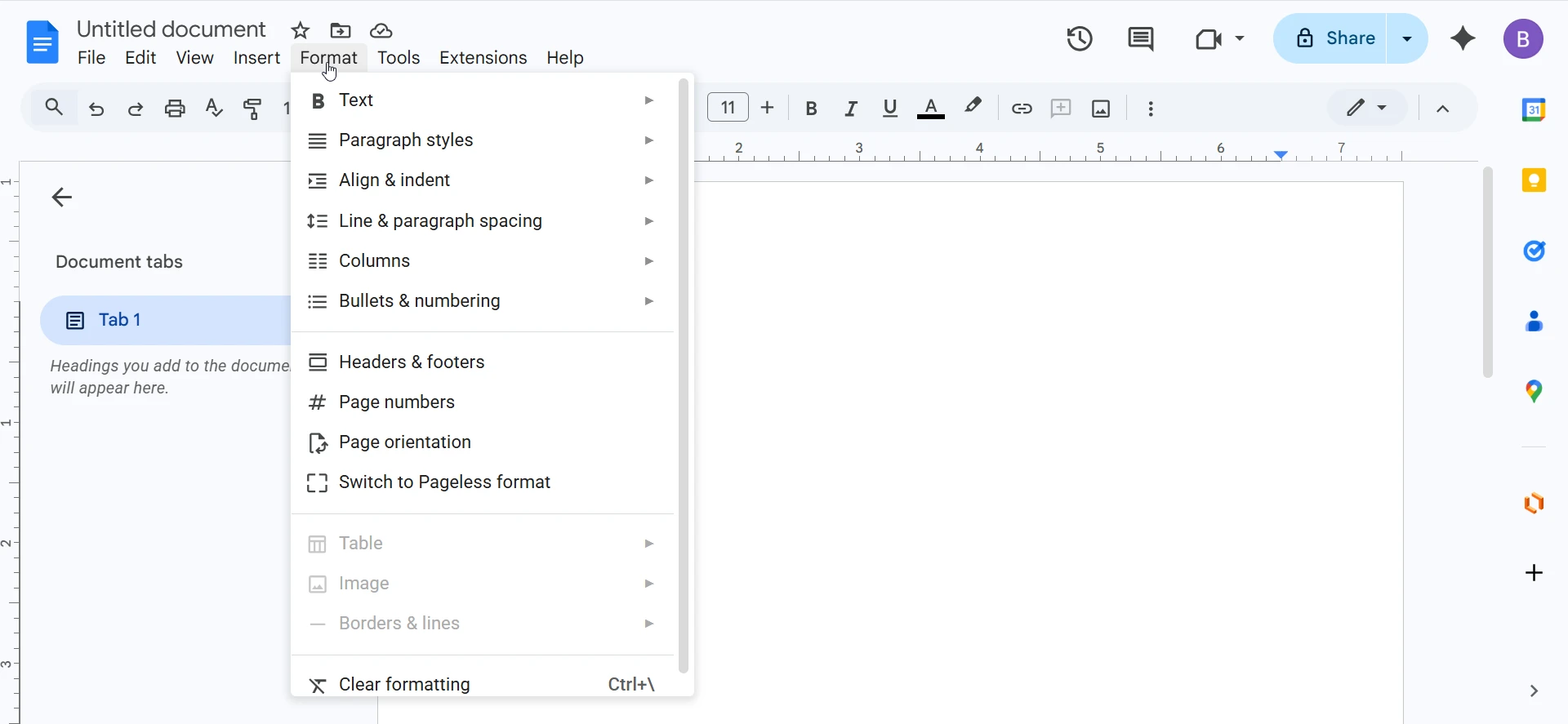Viewport: 1568px width, 724px height.
Task: Click the back arrow in tabs panel
Action: click(x=62, y=198)
